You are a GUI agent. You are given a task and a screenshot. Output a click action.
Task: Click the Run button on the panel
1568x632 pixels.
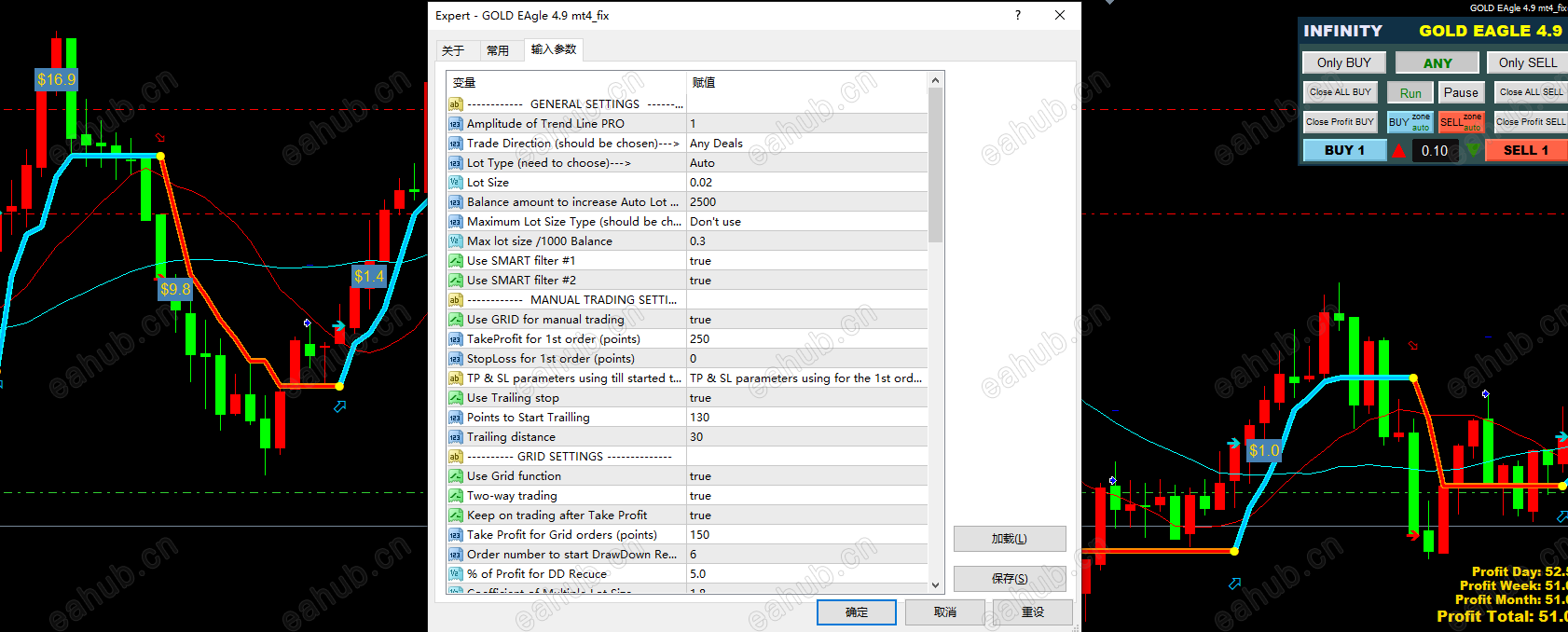1410,92
